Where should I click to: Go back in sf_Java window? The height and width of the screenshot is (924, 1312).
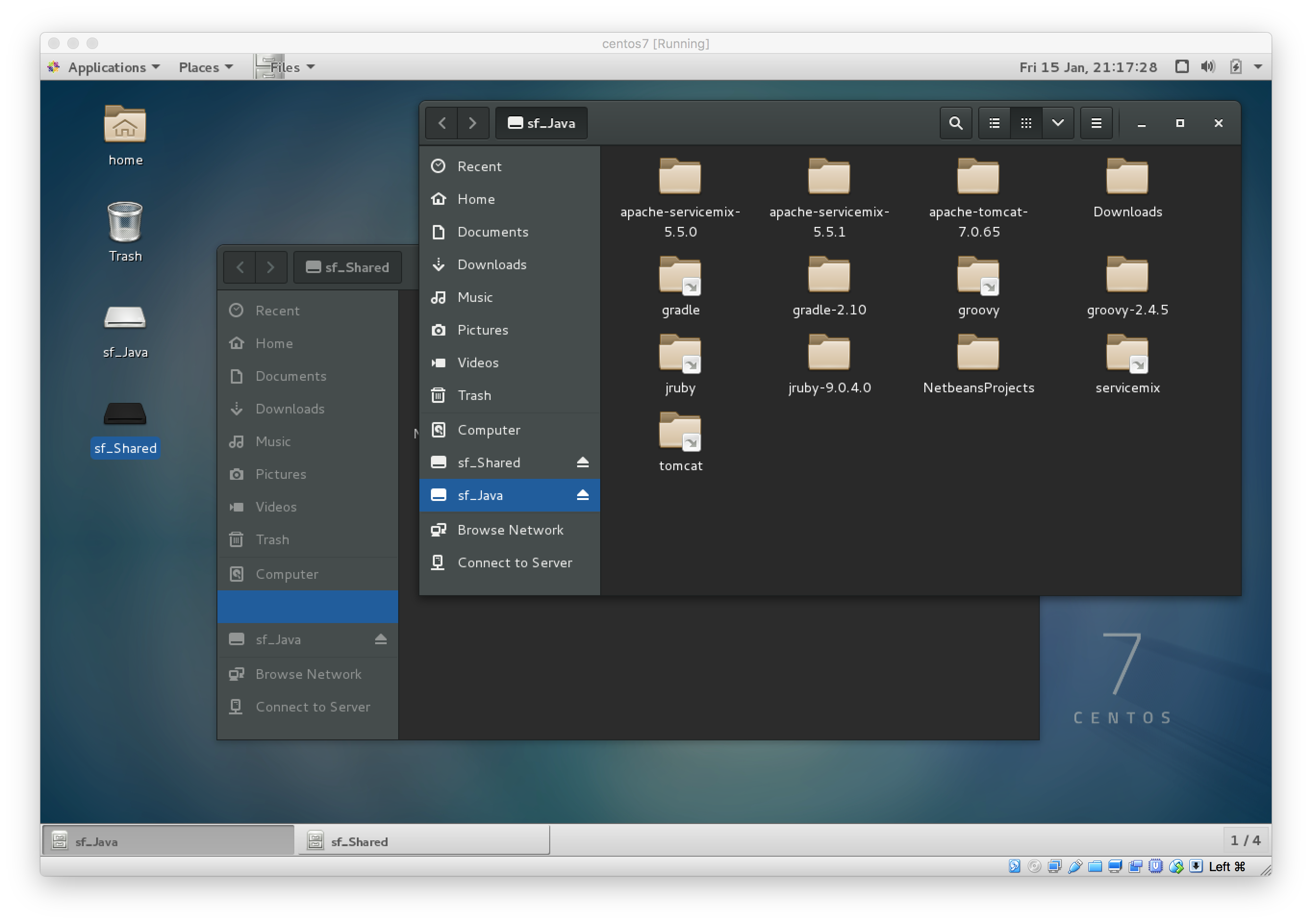coord(442,123)
